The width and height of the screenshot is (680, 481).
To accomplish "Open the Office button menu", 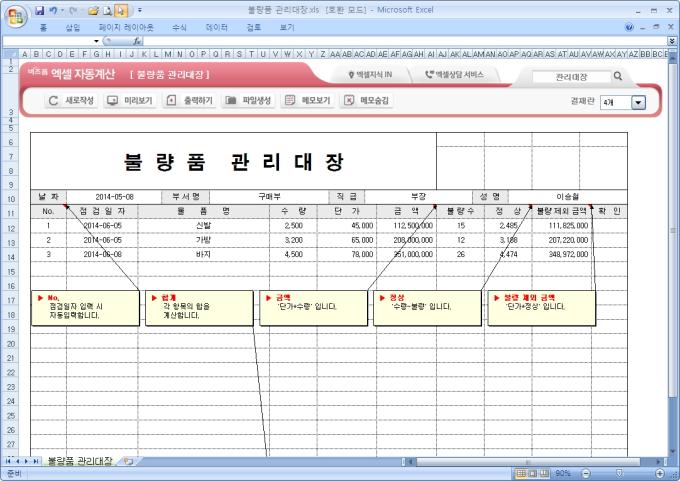I will click(x=16, y=17).
